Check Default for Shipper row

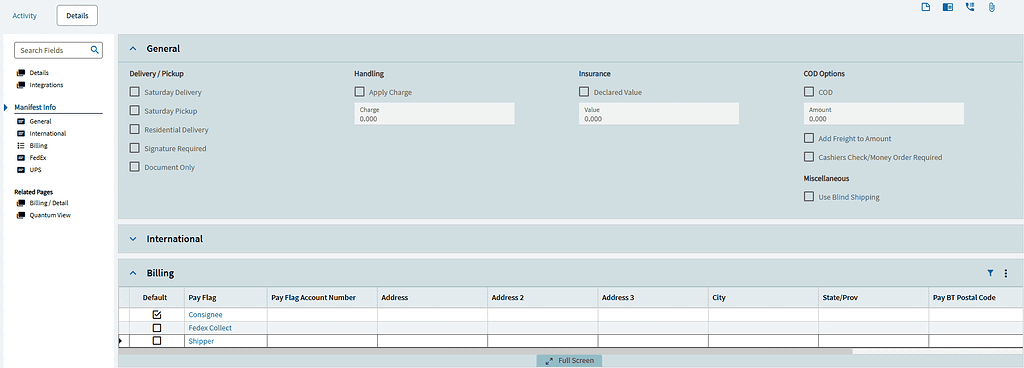click(x=157, y=341)
